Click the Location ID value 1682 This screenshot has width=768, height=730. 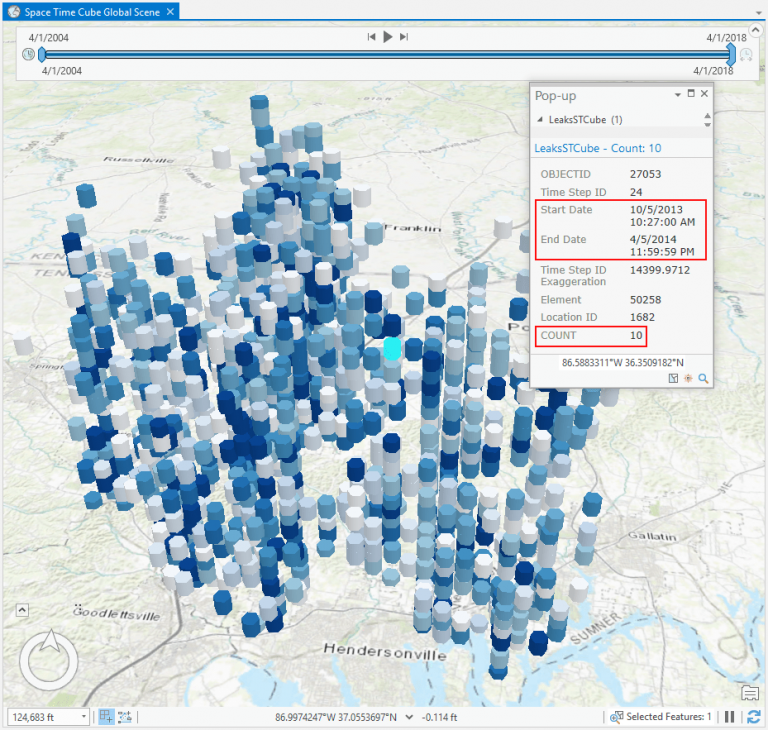[x=642, y=317]
